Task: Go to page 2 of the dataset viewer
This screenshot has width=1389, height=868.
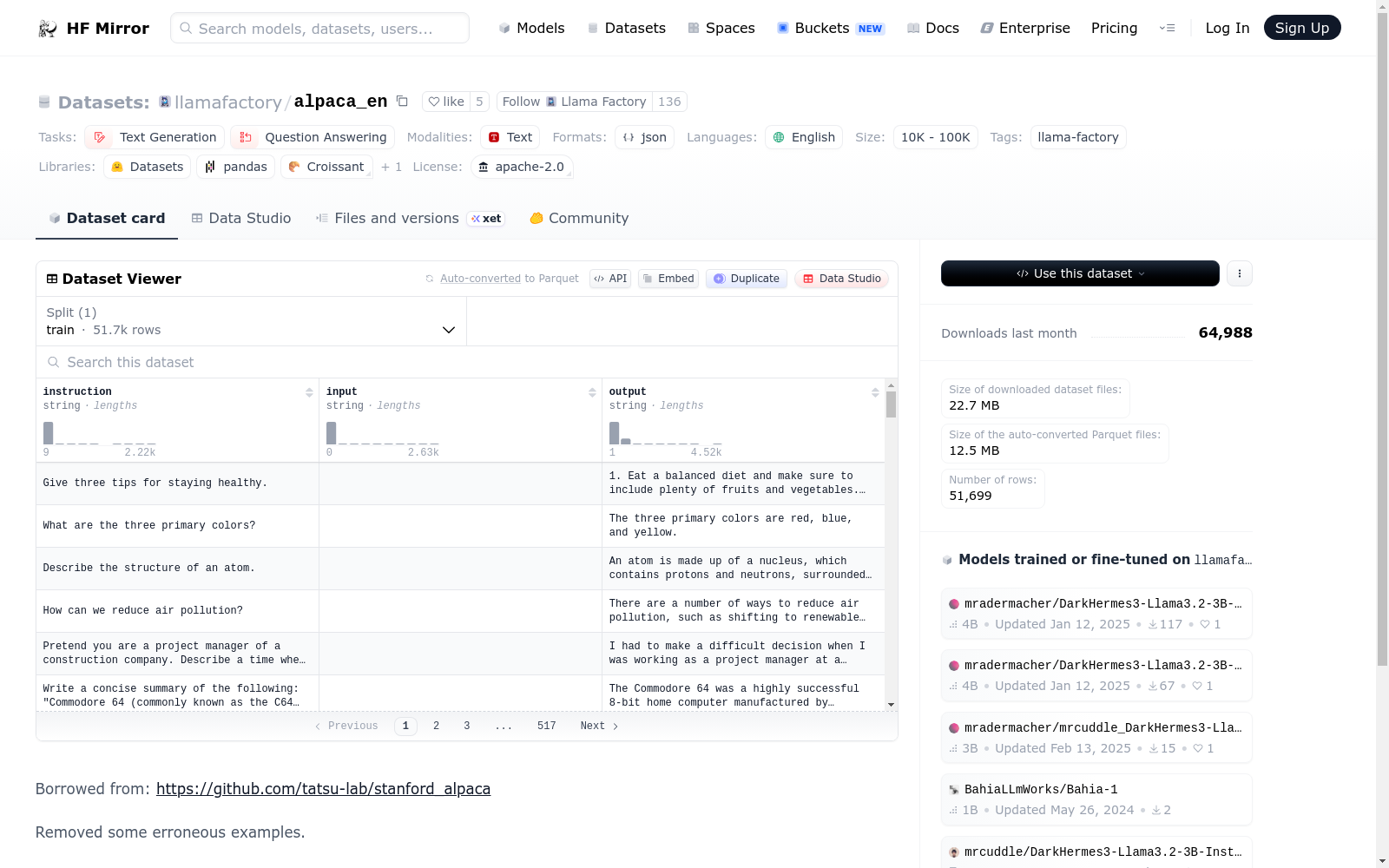Action: pyautogui.click(x=437, y=726)
